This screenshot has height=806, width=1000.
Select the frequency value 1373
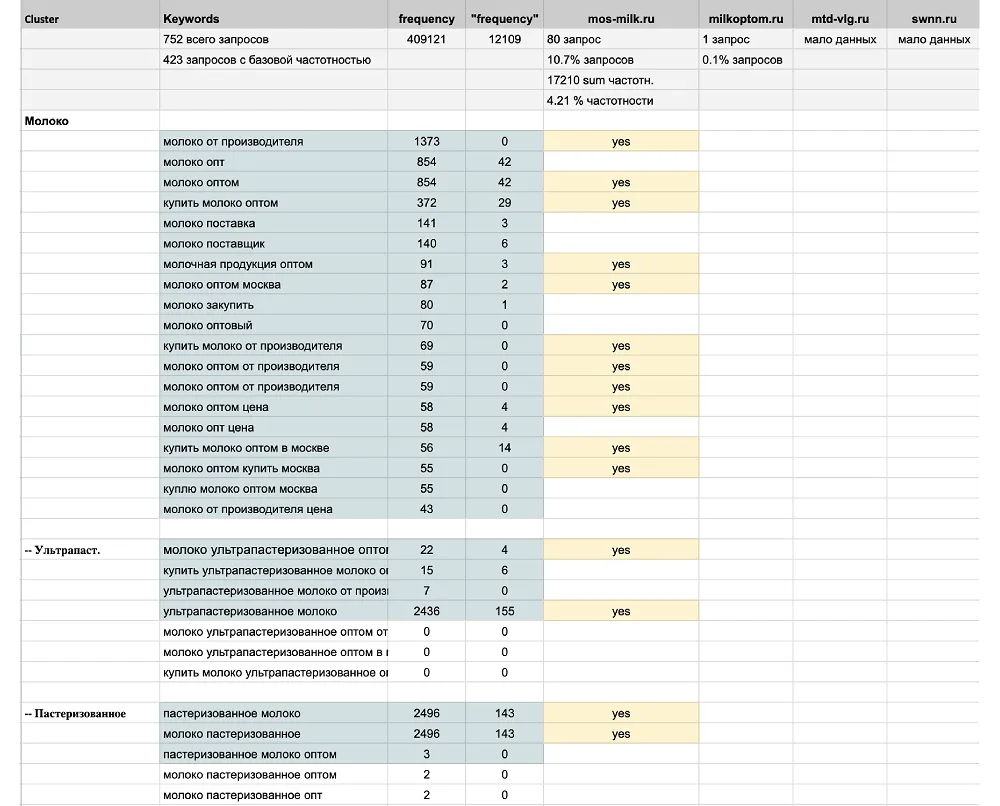426,142
